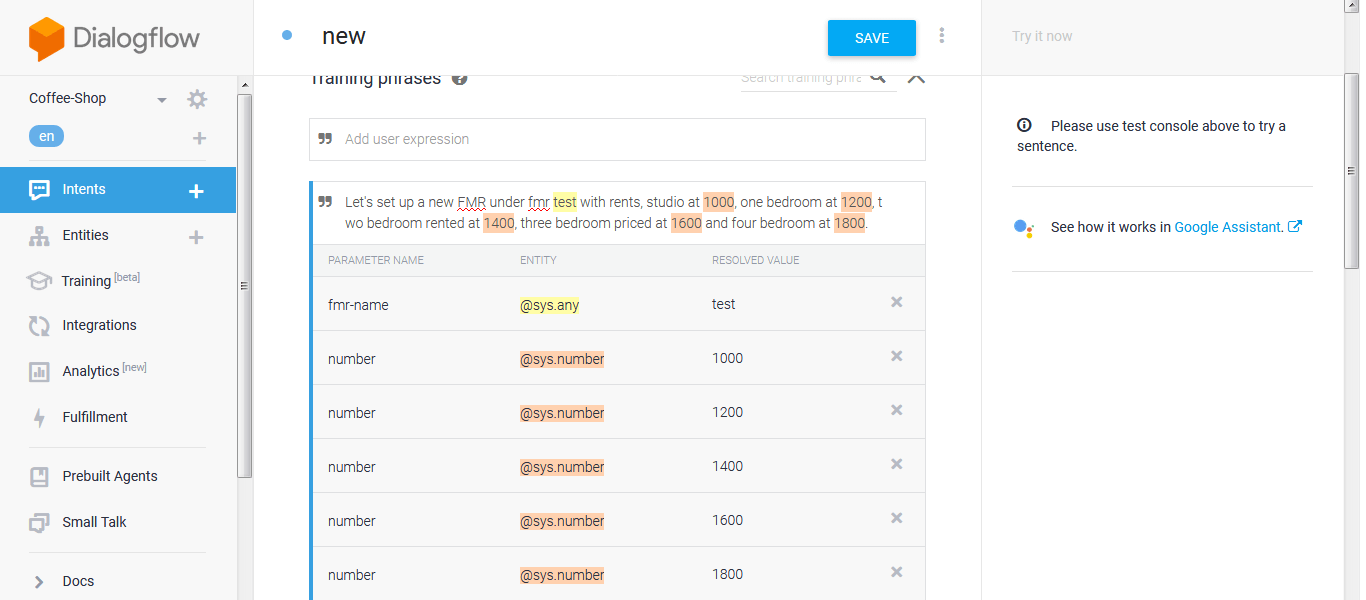Open Prebuilt Agents in the sidebar
The height and width of the screenshot is (600, 1366).
110,476
